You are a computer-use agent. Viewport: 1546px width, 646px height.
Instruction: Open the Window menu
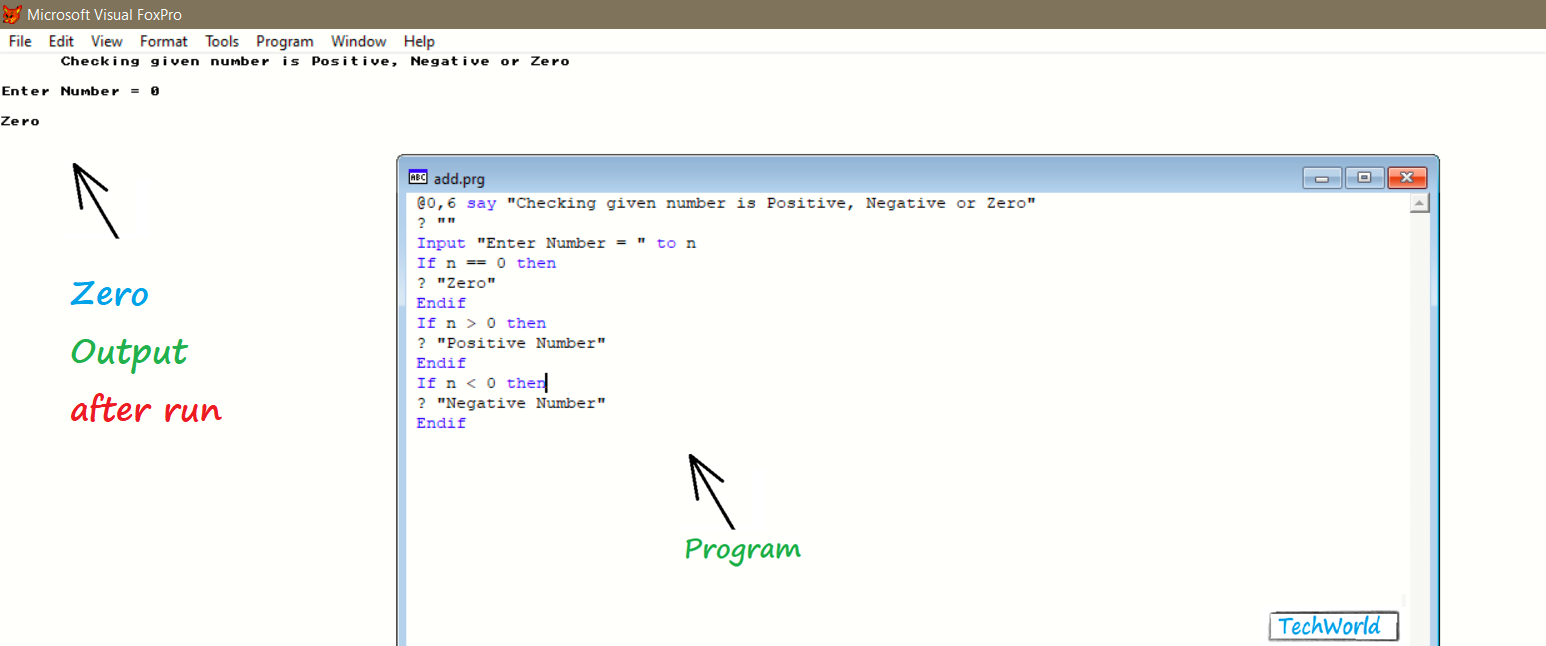(358, 41)
